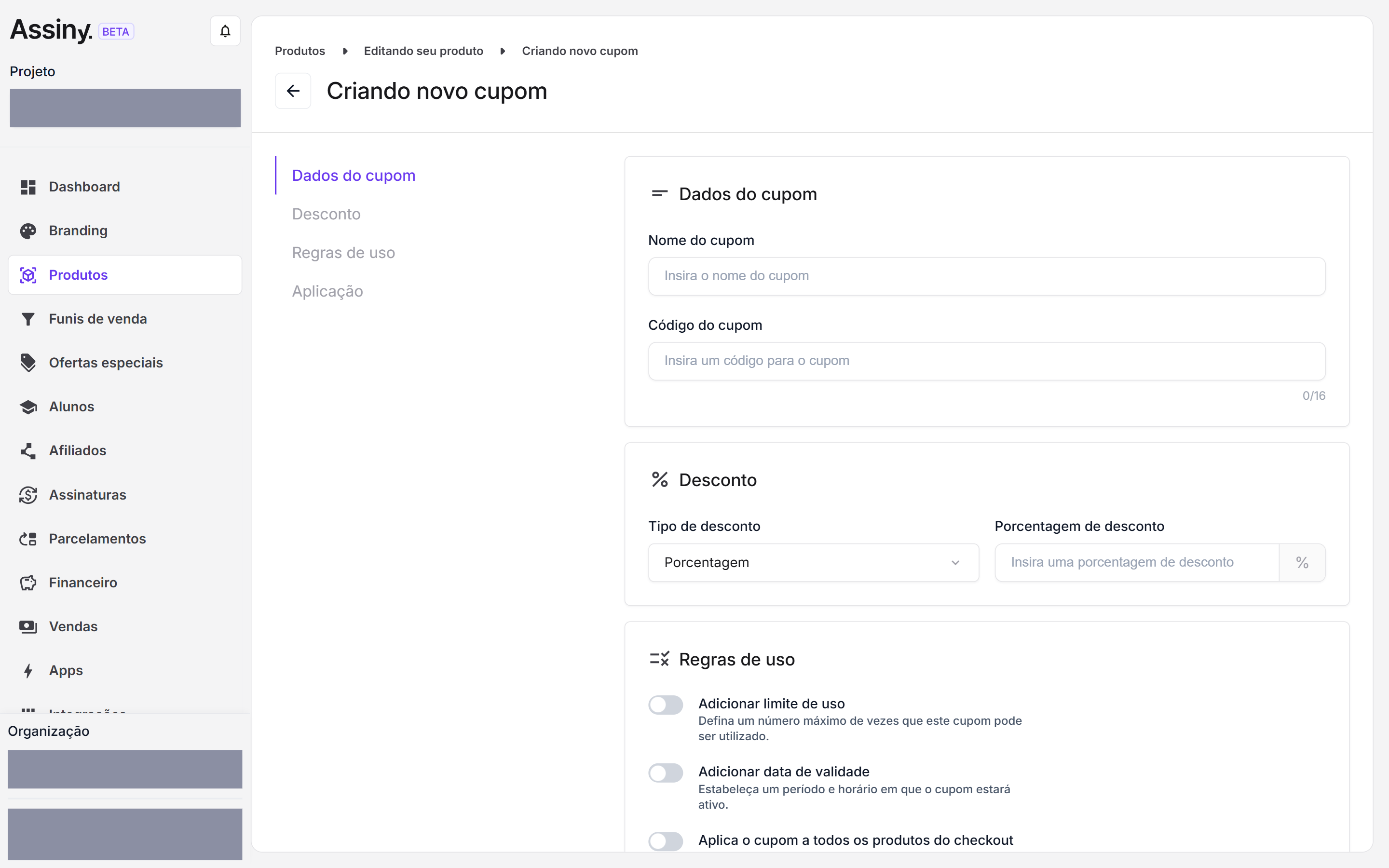Click the Alunos graduation cap icon
Image resolution: width=1389 pixels, height=868 pixels.
[x=28, y=407]
